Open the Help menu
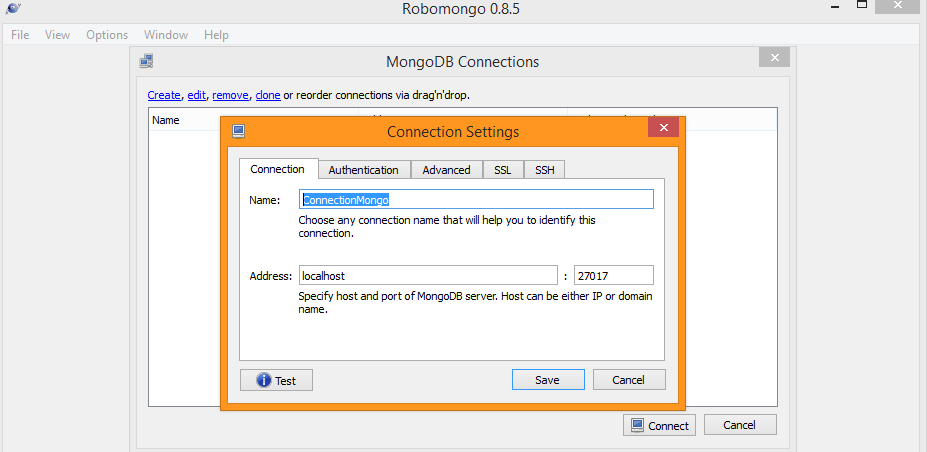The height and width of the screenshot is (452, 927). [216, 35]
